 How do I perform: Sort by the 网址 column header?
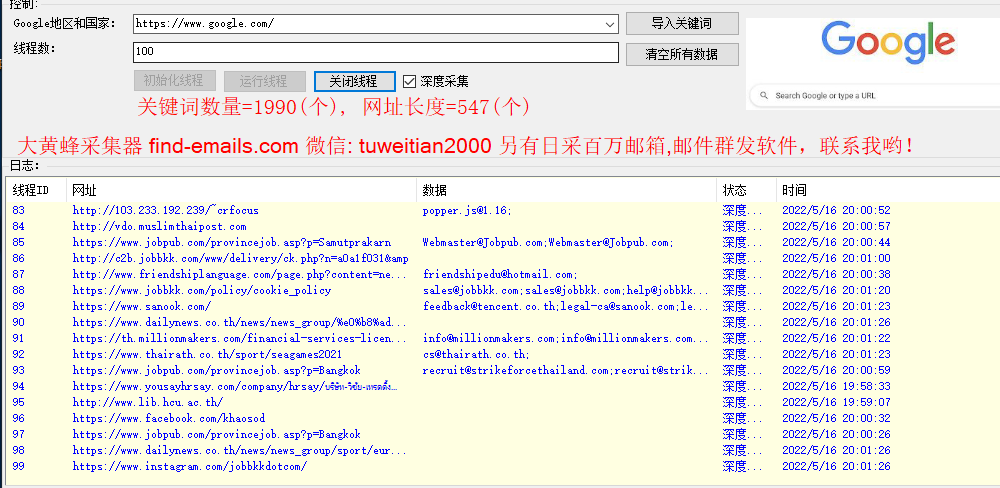click(x=242, y=190)
